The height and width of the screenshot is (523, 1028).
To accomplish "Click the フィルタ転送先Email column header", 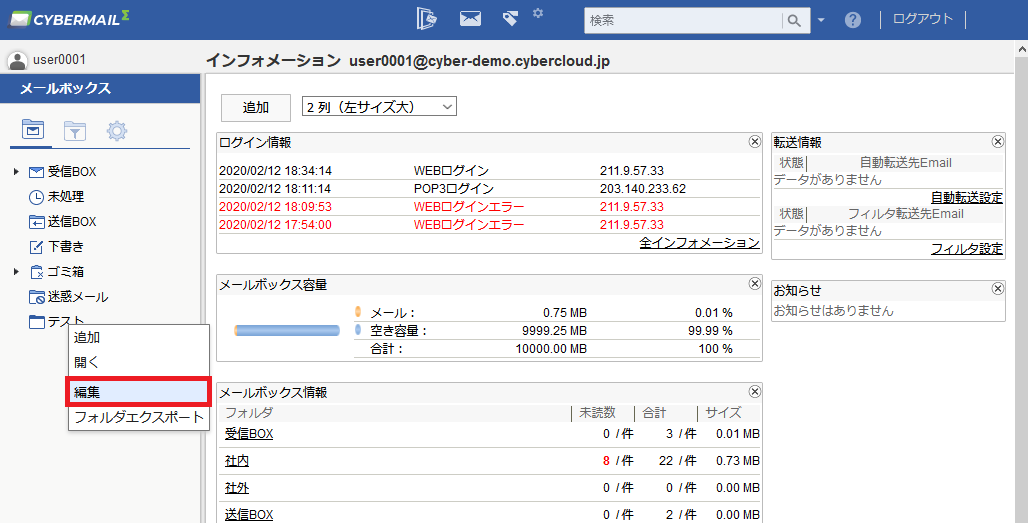I will 905,214.
